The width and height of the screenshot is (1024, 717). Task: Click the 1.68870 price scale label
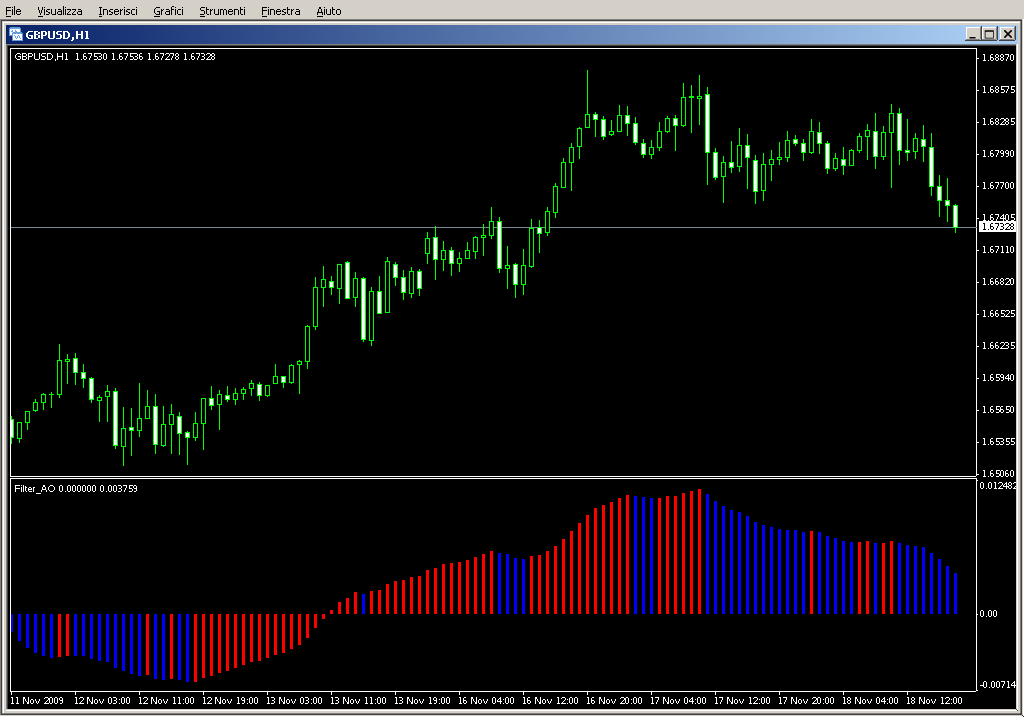(x=998, y=57)
